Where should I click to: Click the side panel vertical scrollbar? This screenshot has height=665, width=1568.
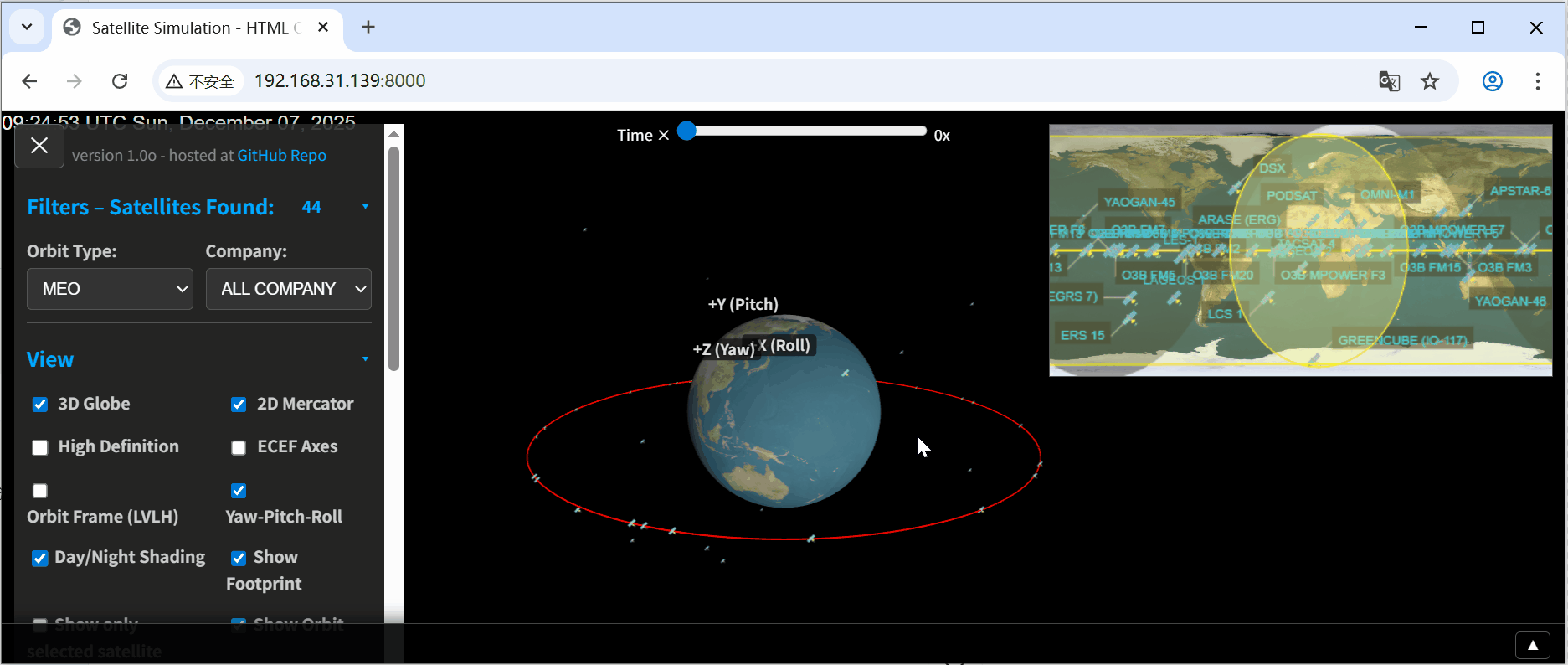point(393,258)
